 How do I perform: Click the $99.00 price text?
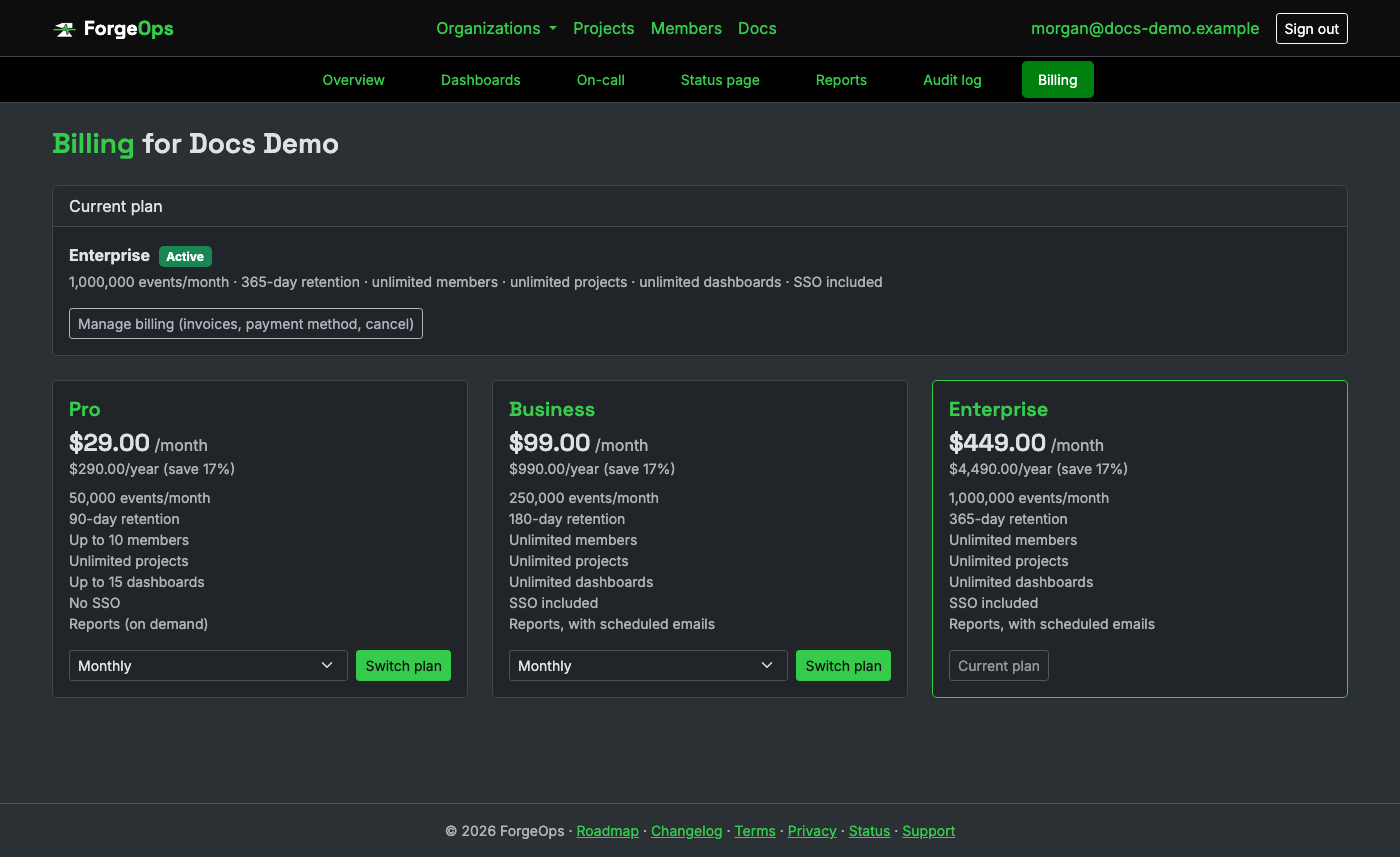549,443
